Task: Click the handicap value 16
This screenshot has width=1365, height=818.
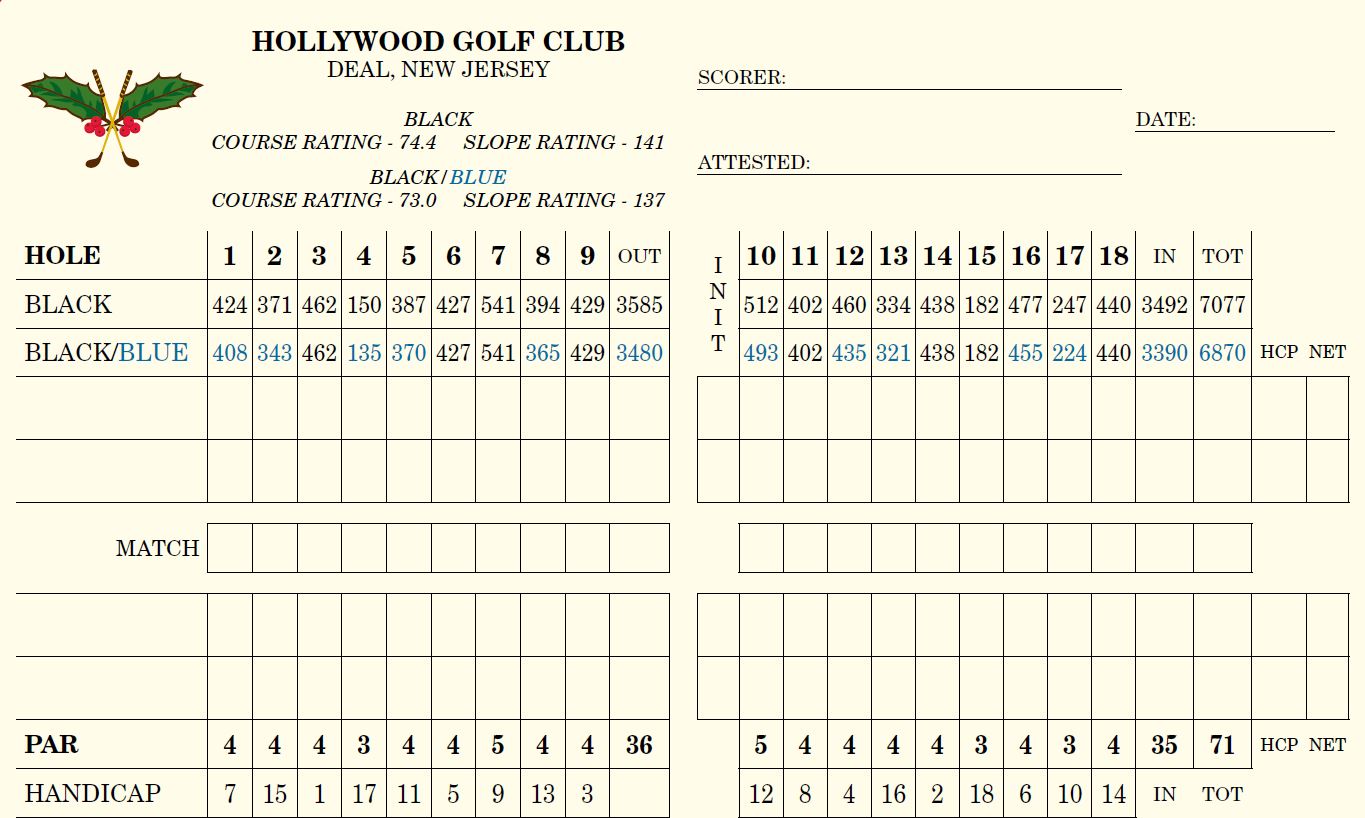Action: [x=893, y=794]
